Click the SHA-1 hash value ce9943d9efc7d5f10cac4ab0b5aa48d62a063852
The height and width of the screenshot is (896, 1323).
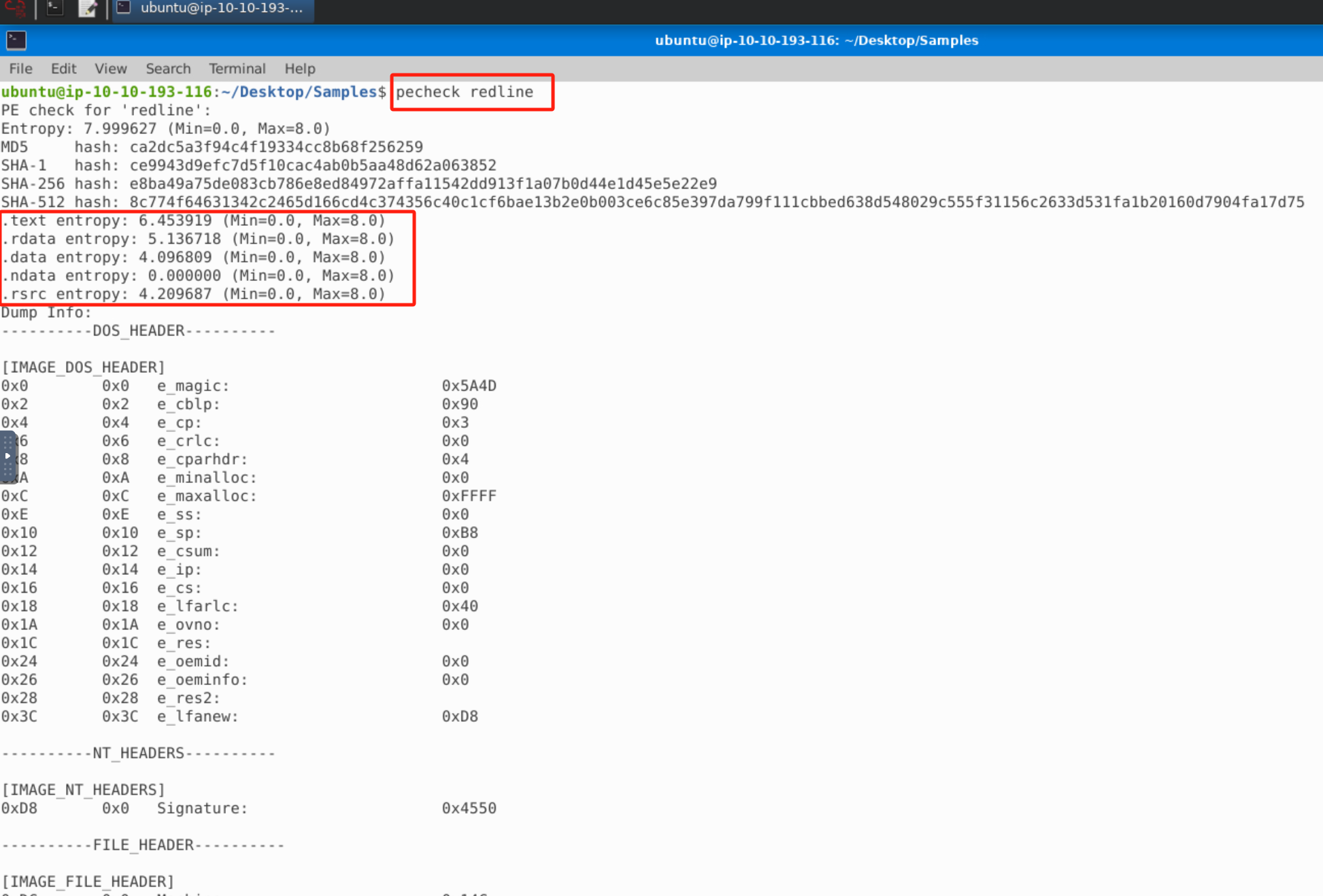(x=313, y=165)
